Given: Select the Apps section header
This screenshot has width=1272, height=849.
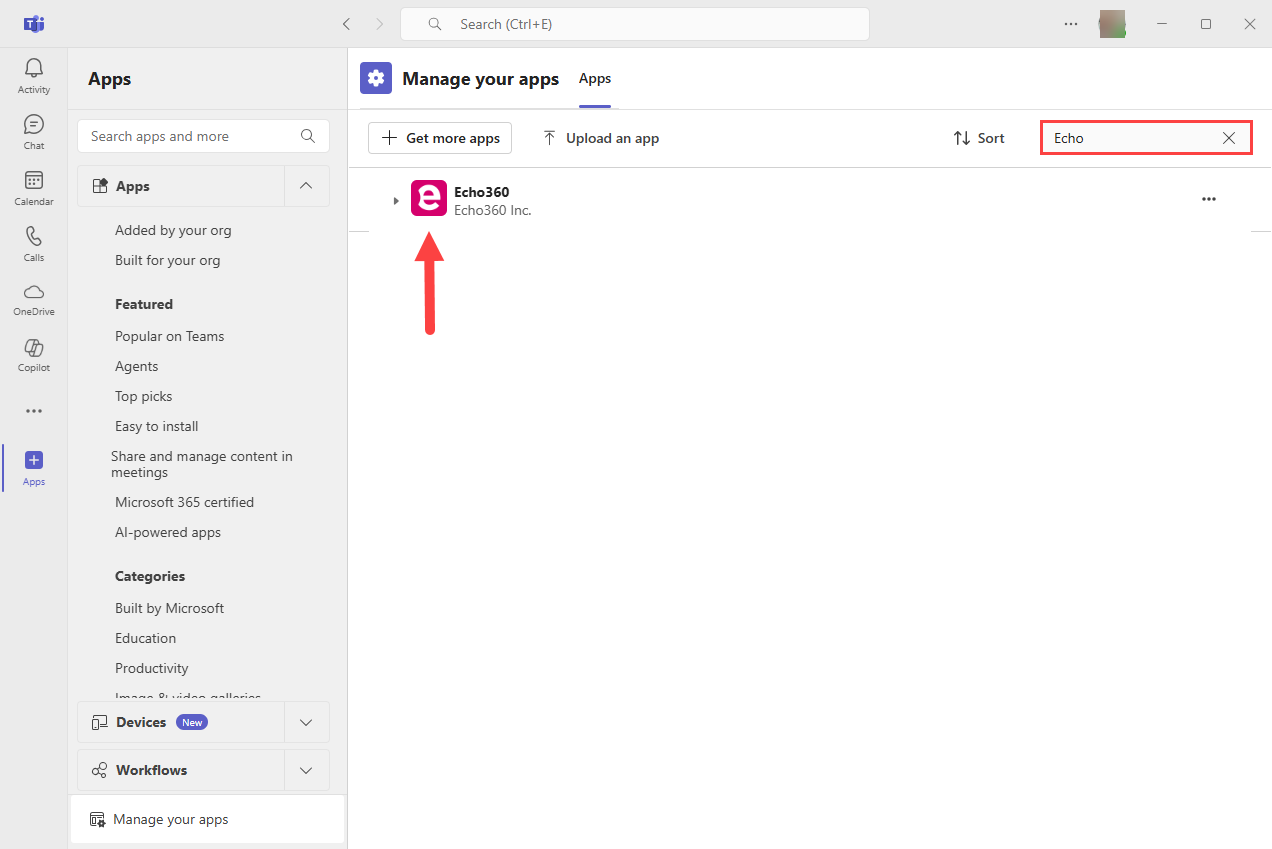Looking at the screenshot, I should (x=181, y=186).
